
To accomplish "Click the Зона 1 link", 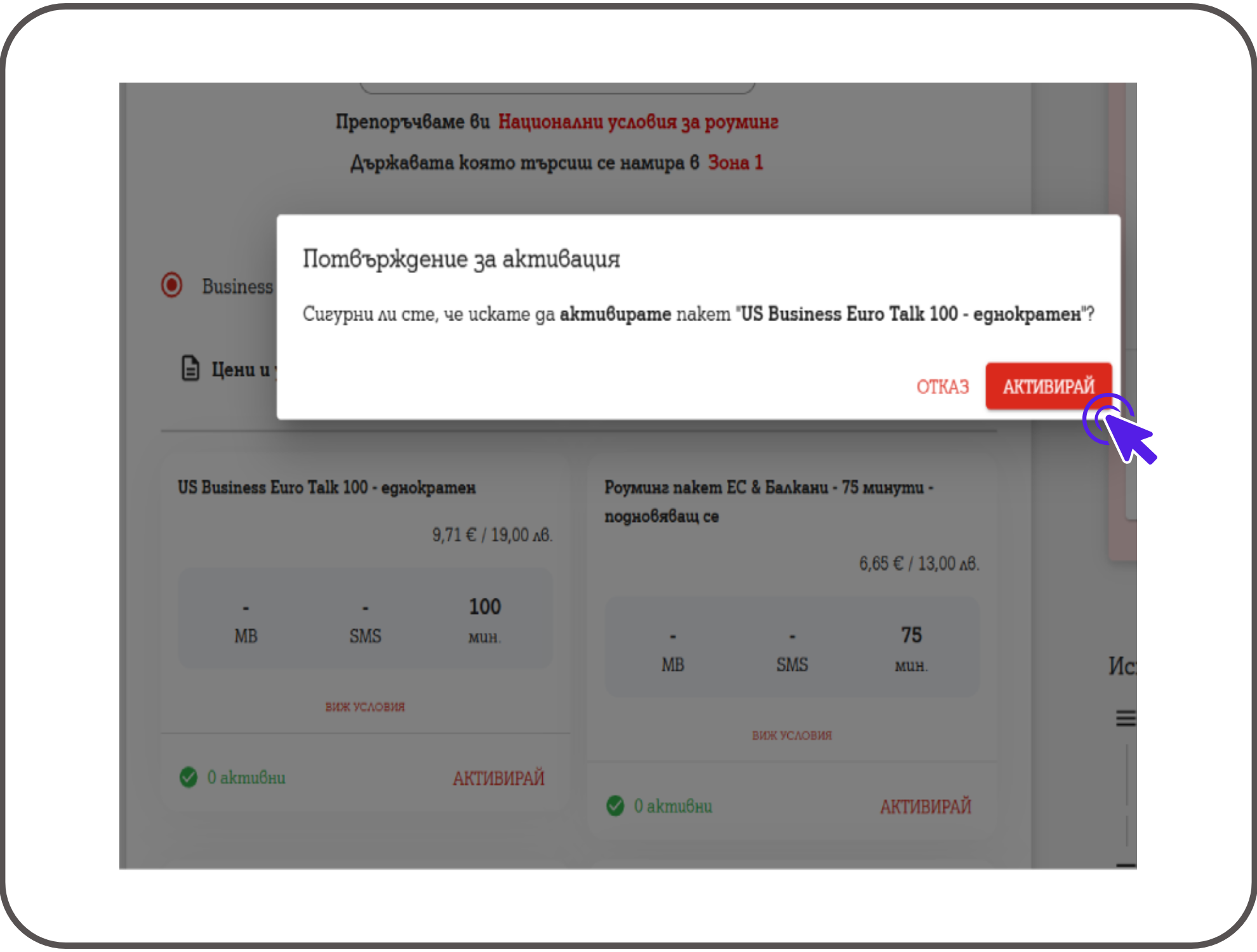I will tap(735, 163).
